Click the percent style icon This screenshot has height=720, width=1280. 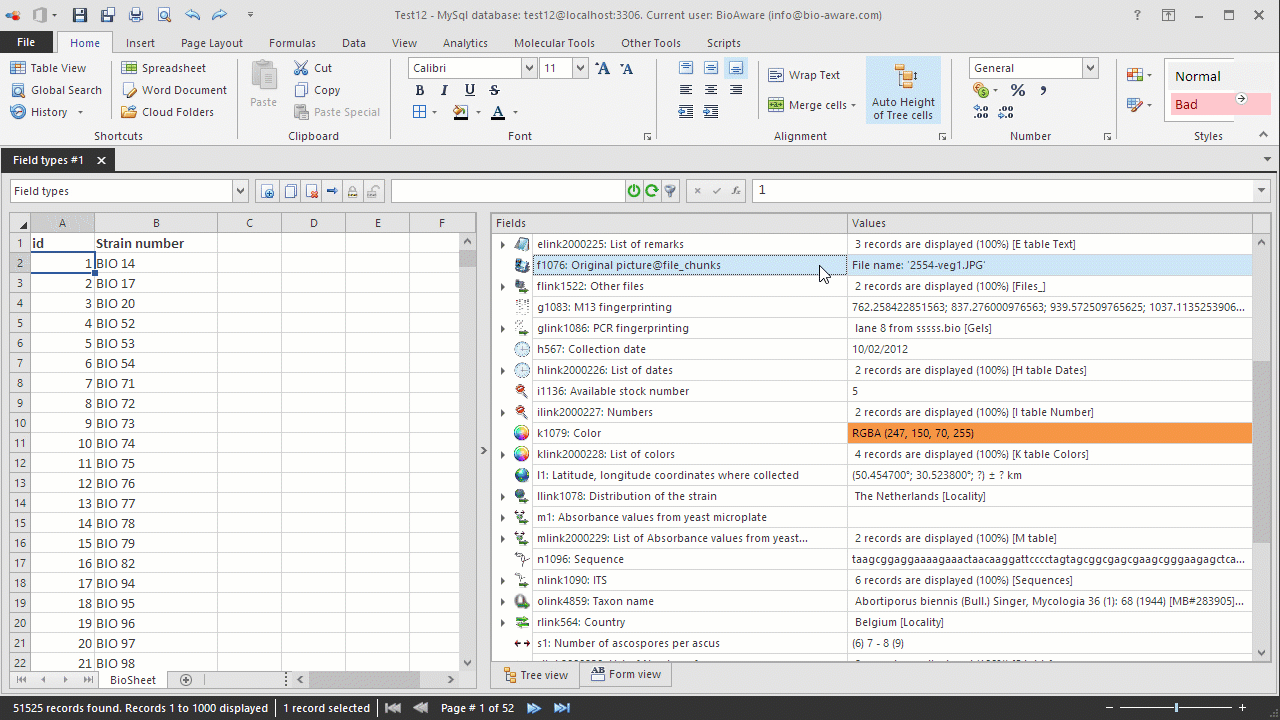pyautogui.click(x=1018, y=90)
